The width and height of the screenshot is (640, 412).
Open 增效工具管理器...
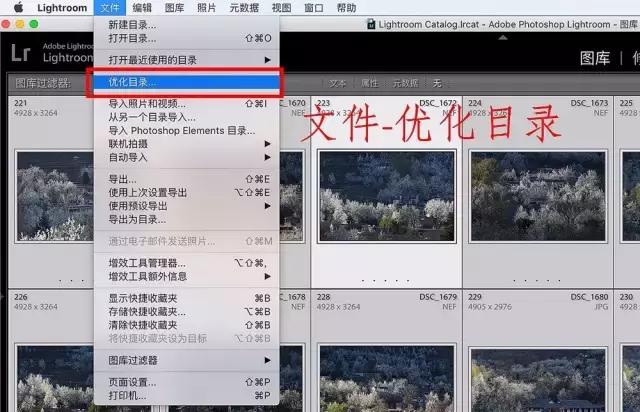[187, 263]
